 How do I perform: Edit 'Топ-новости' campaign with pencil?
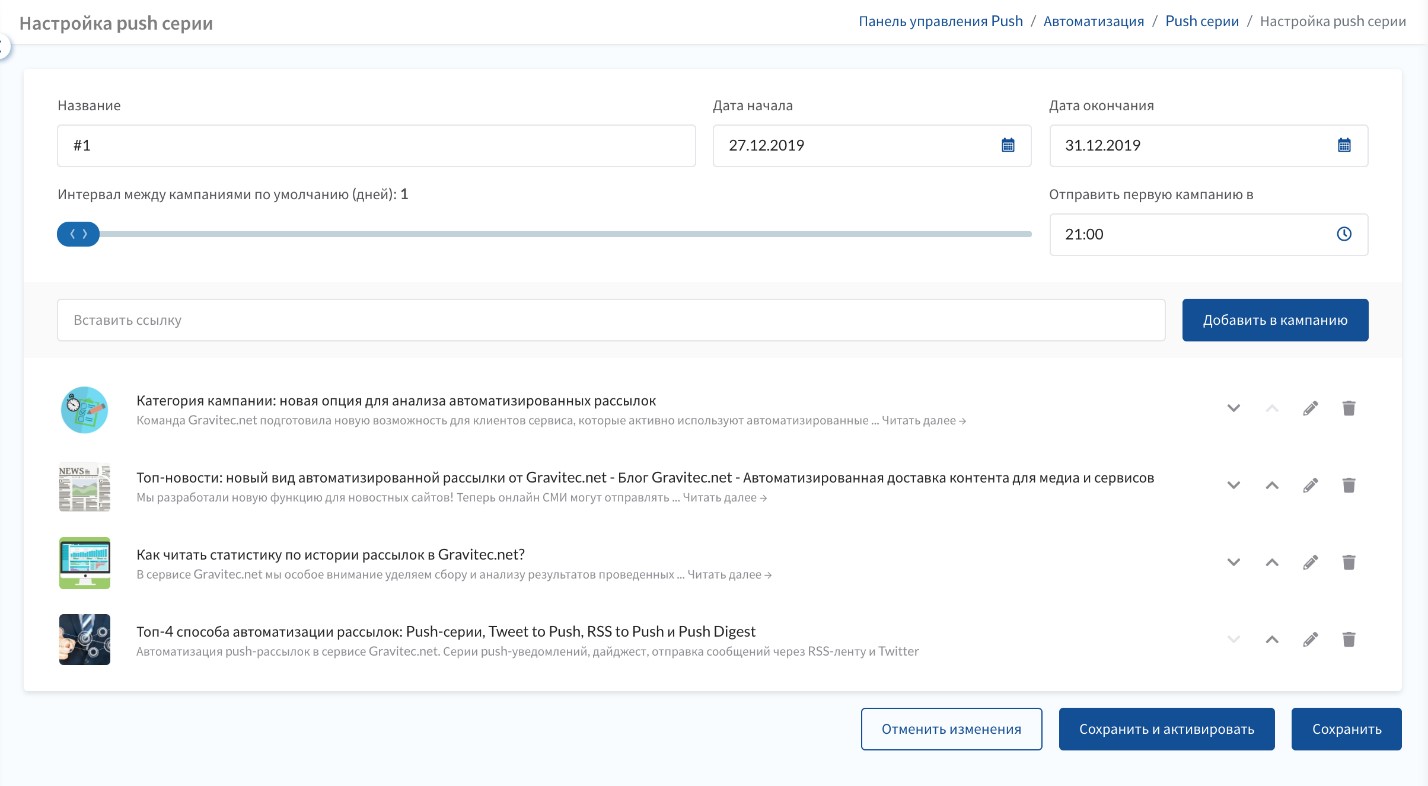[x=1310, y=485]
